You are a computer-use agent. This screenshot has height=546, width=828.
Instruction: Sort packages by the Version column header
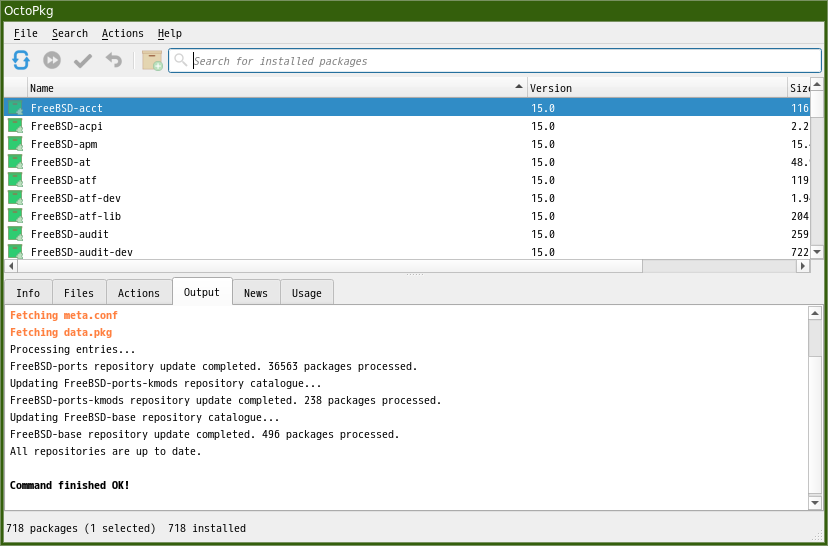point(657,88)
